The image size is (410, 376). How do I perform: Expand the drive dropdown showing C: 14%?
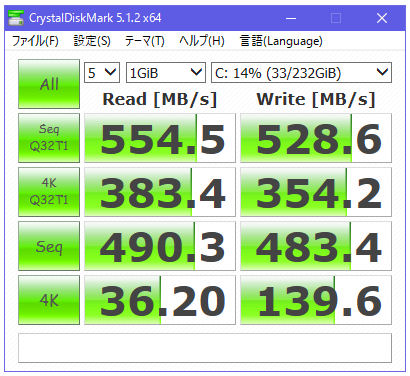click(301, 72)
